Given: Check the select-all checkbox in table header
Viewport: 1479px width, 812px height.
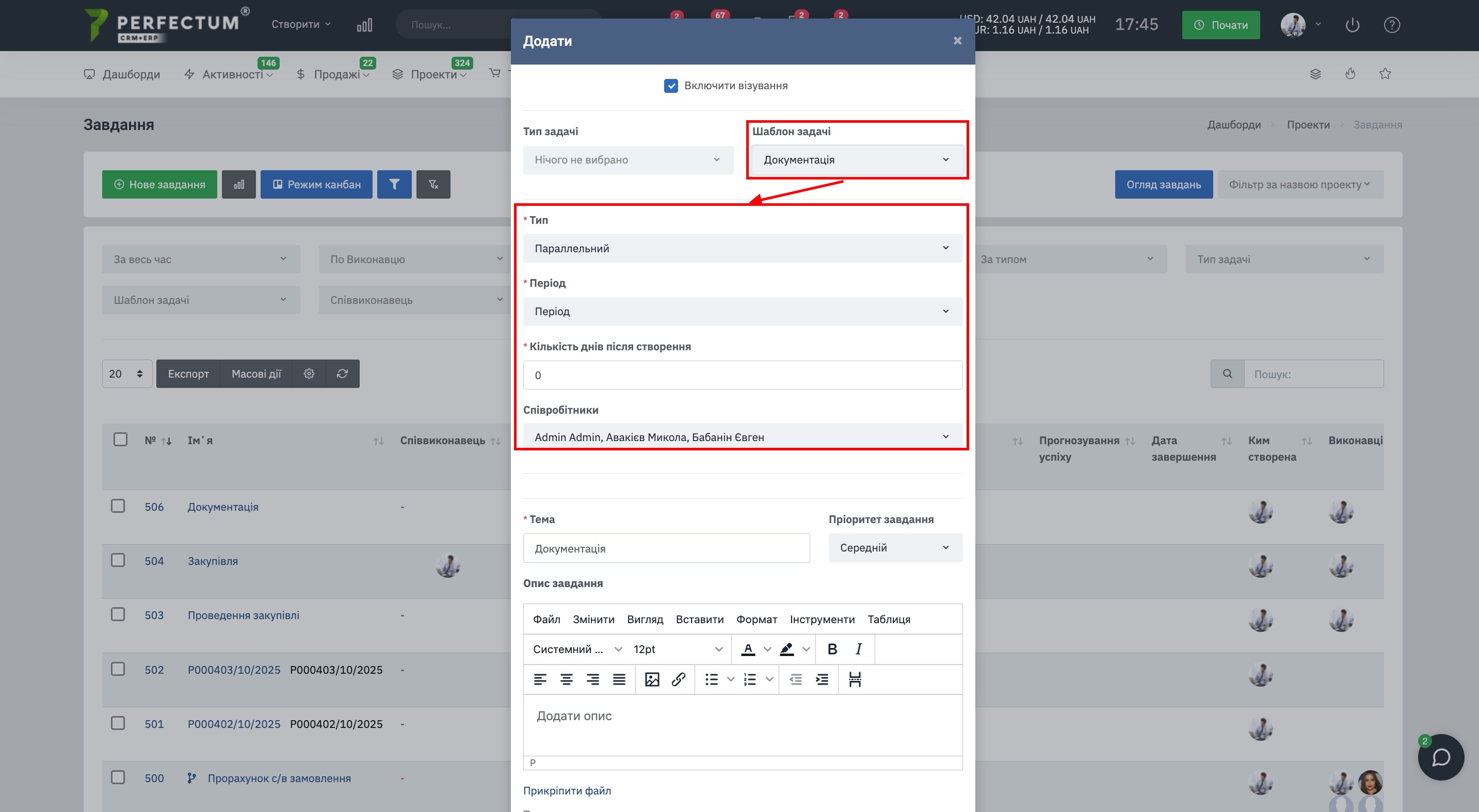Looking at the screenshot, I should [120, 440].
